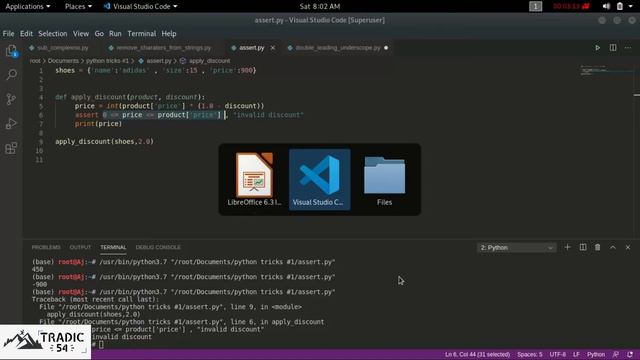Screen dimensions: 640x360
Task: Open the terminal selector dropdown '2: Python'
Action: coord(516,248)
